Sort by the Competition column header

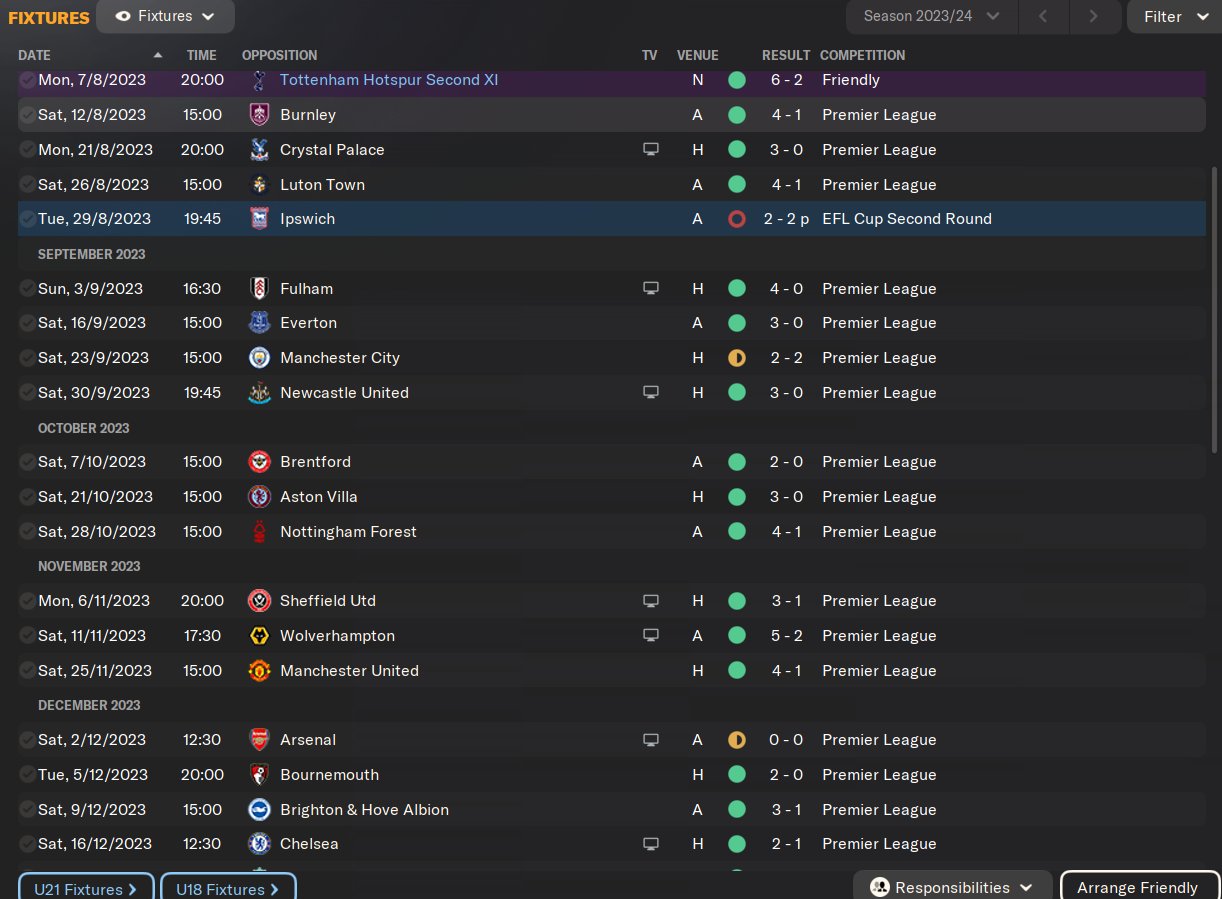[862, 55]
